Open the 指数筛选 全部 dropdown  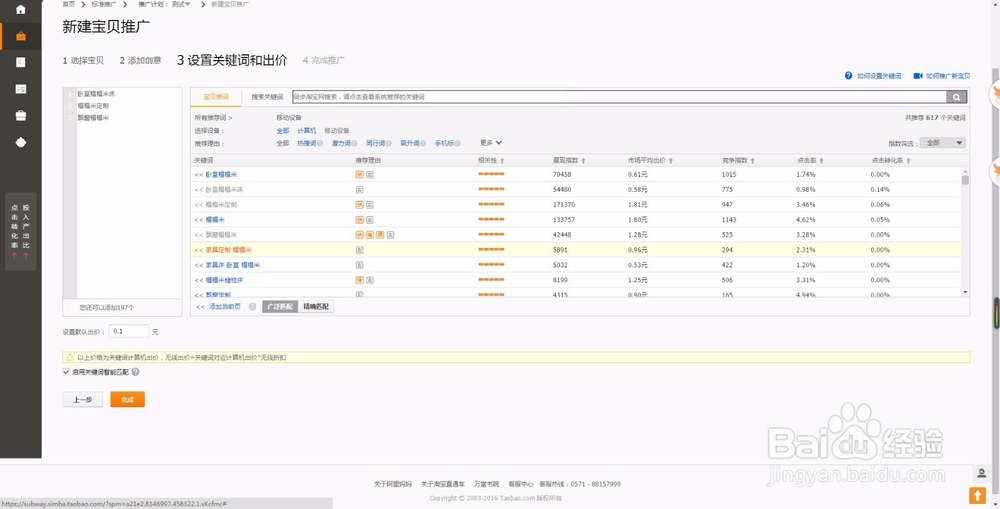coord(942,143)
